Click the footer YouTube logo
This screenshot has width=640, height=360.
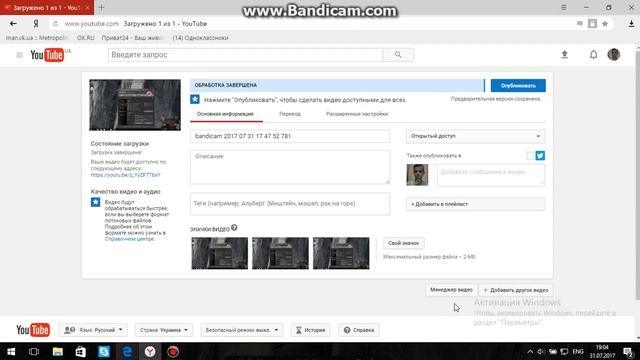tap(33, 330)
